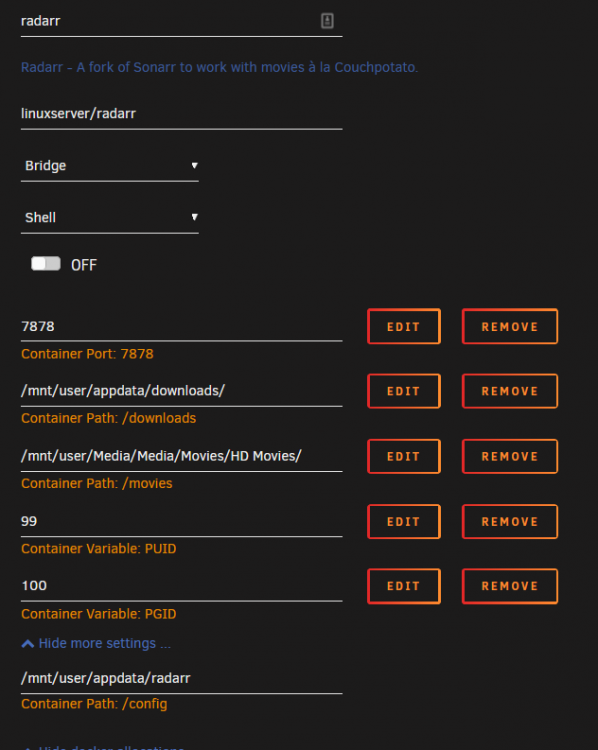The width and height of the screenshot is (598, 750).
Task: Click the repository field linuxserver/radarr
Action: click(x=181, y=114)
